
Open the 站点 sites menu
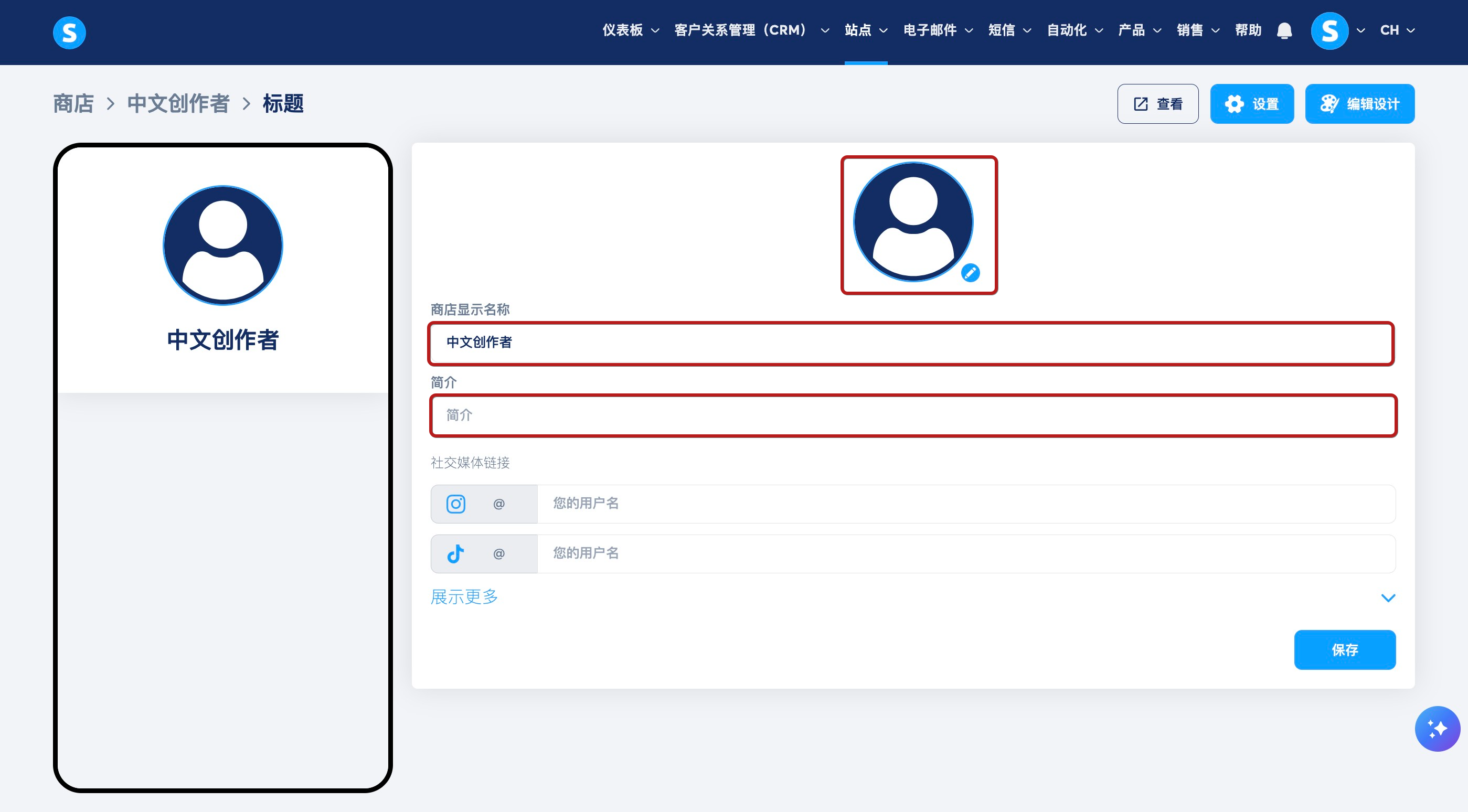(865, 30)
